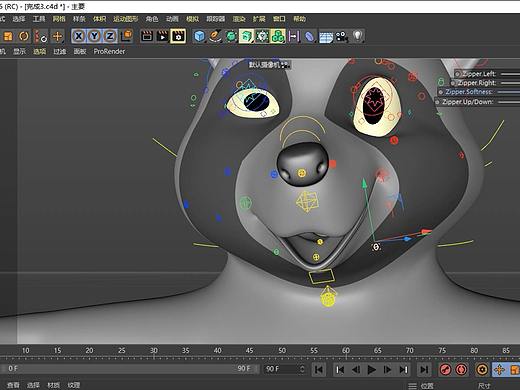This screenshot has width=520, height=390.
Task: Render to Picture Viewer icon
Action: (x=162, y=36)
